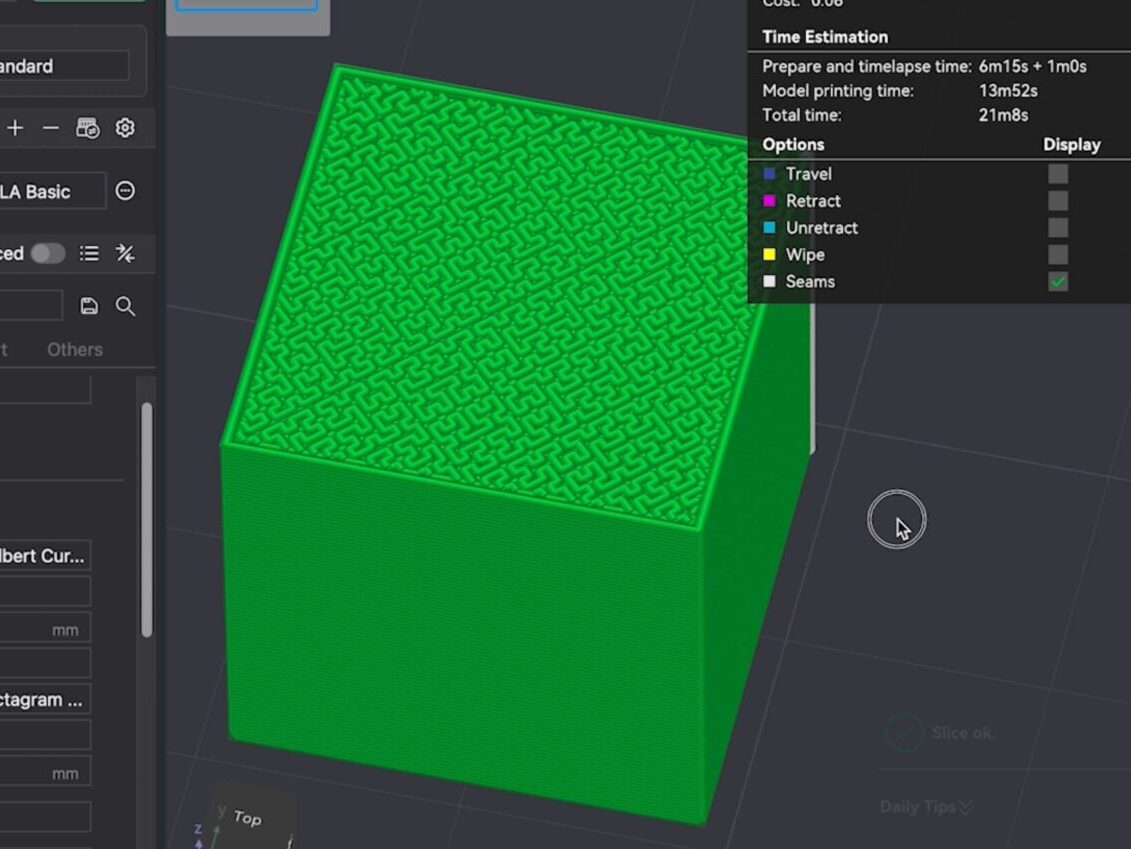1131x849 pixels.
Task: Click the yellow Wipe color swatch
Action: 769,255
